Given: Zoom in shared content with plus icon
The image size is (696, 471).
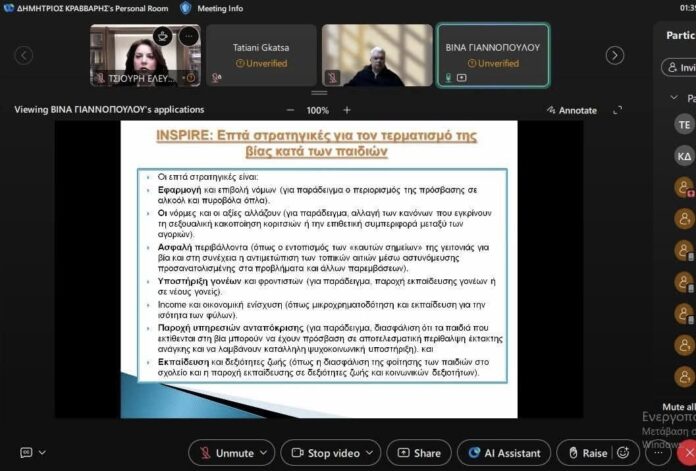Looking at the screenshot, I should [347, 110].
